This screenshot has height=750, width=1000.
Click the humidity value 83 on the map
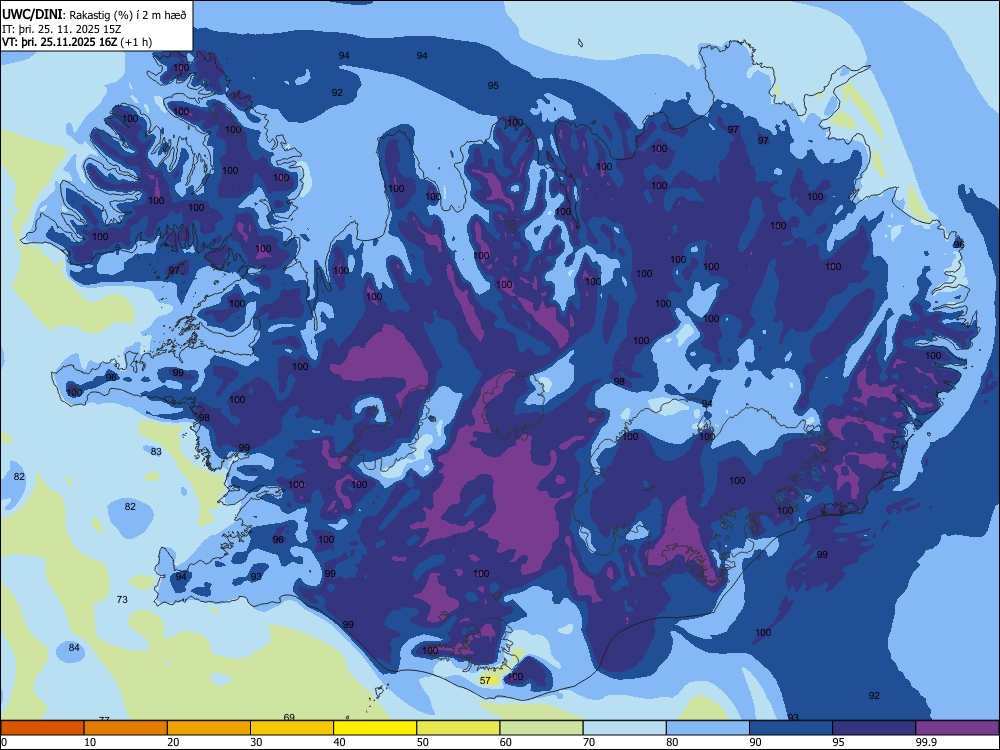(x=156, y=452)
